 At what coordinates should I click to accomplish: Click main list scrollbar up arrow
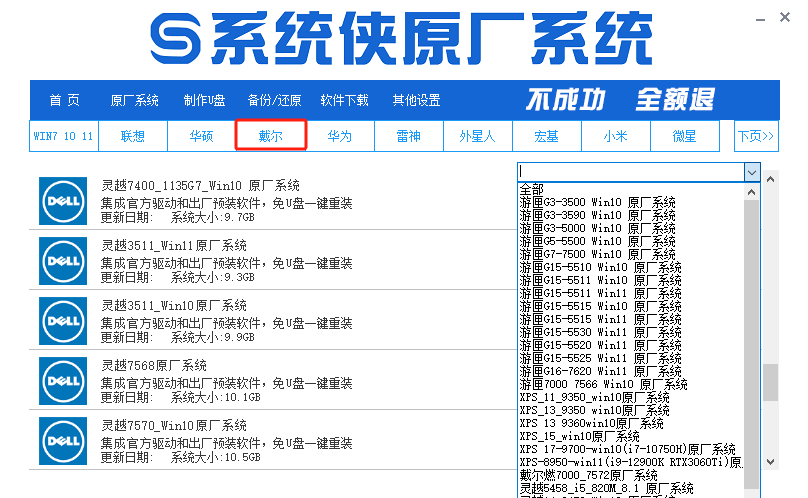(x=770, y=179)
